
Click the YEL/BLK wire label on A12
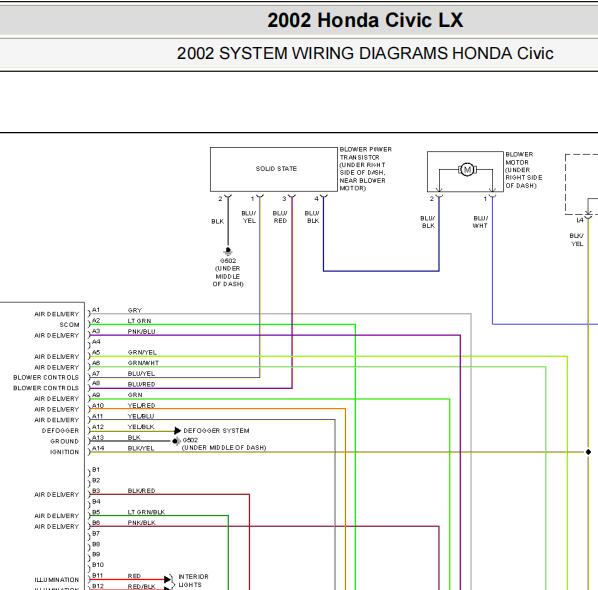point(141,427)
